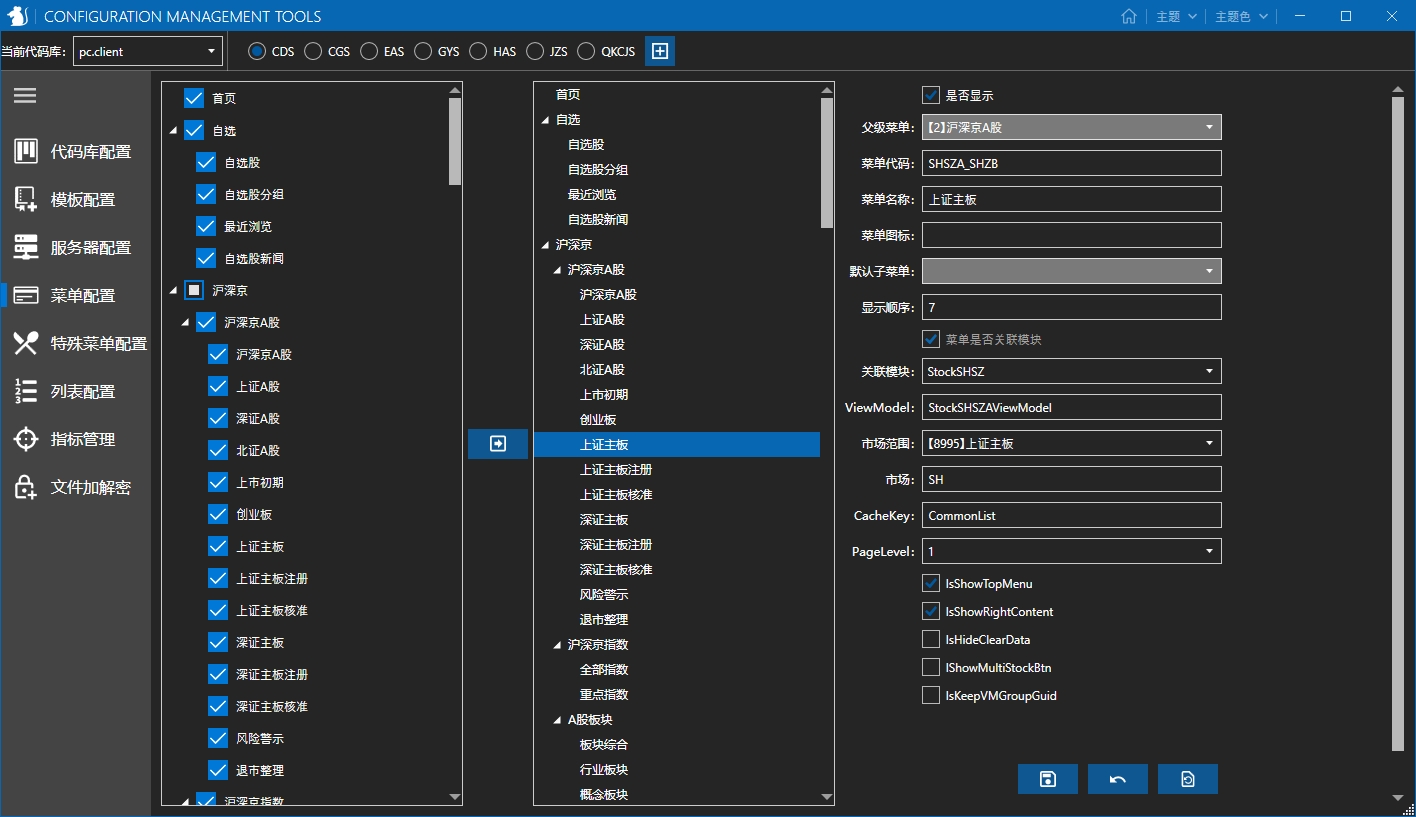The height and width of the screenshot is (817, 1416).
Task: Click the home icon in title bar
Action: click(x=1129, y=16)
